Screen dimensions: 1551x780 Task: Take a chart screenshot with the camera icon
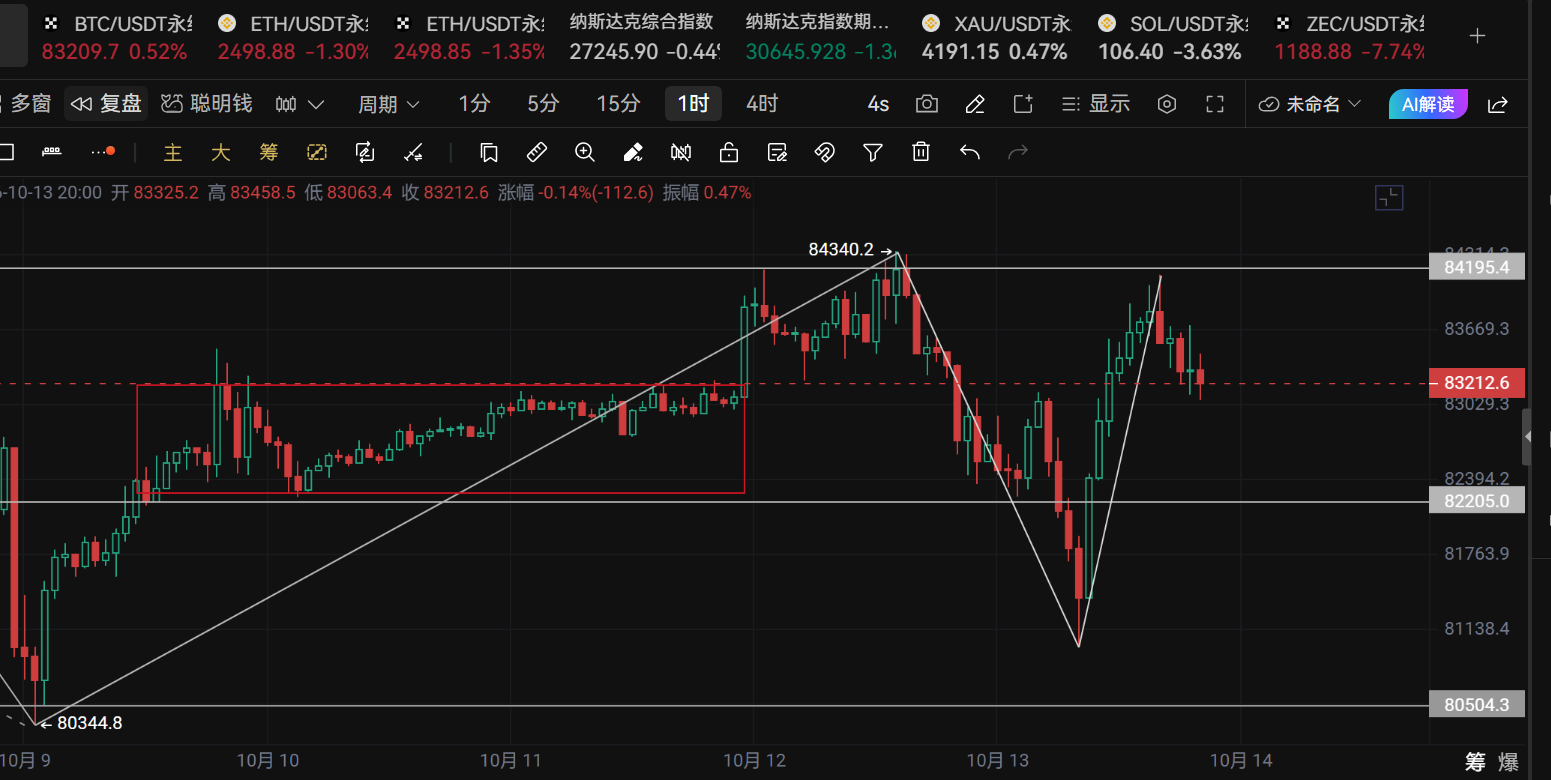coord(927,104)
